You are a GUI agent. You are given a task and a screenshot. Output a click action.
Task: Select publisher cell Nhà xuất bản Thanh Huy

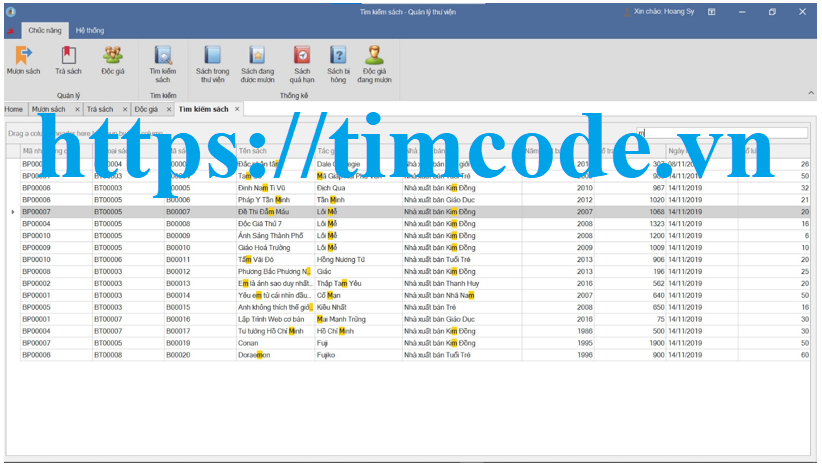click(462, 283)
